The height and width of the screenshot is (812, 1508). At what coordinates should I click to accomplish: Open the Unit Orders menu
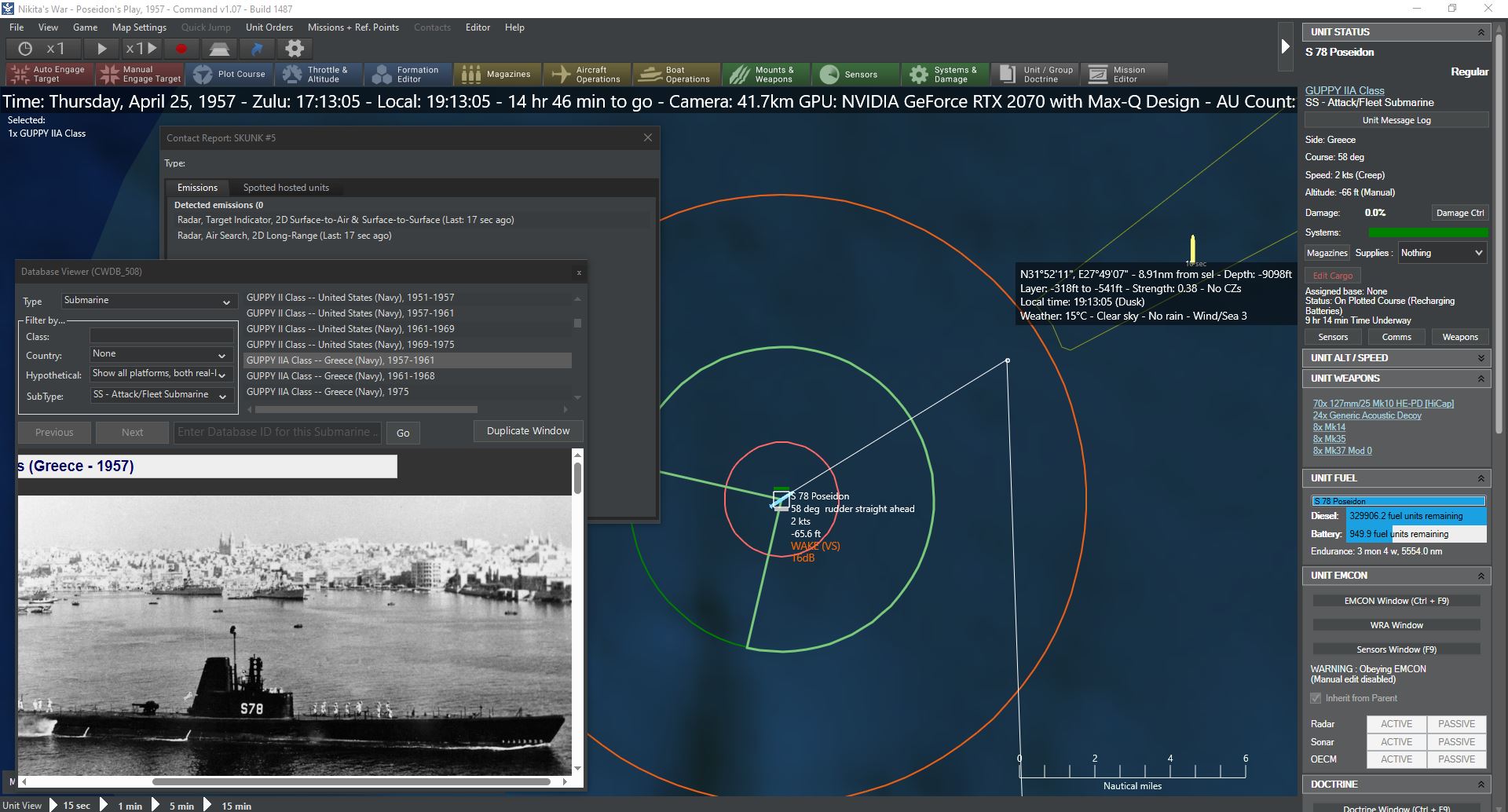[x=269, y=27]
